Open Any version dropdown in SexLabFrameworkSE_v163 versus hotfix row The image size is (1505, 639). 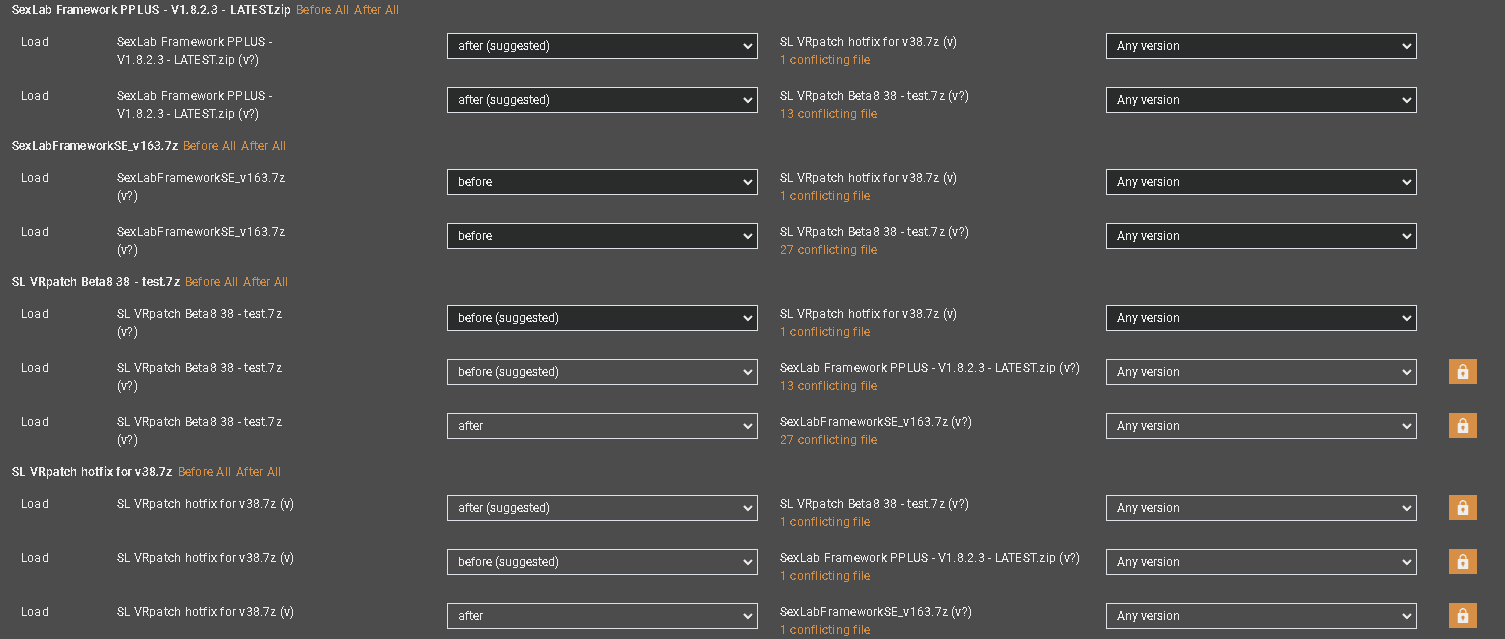[1261, 182]
